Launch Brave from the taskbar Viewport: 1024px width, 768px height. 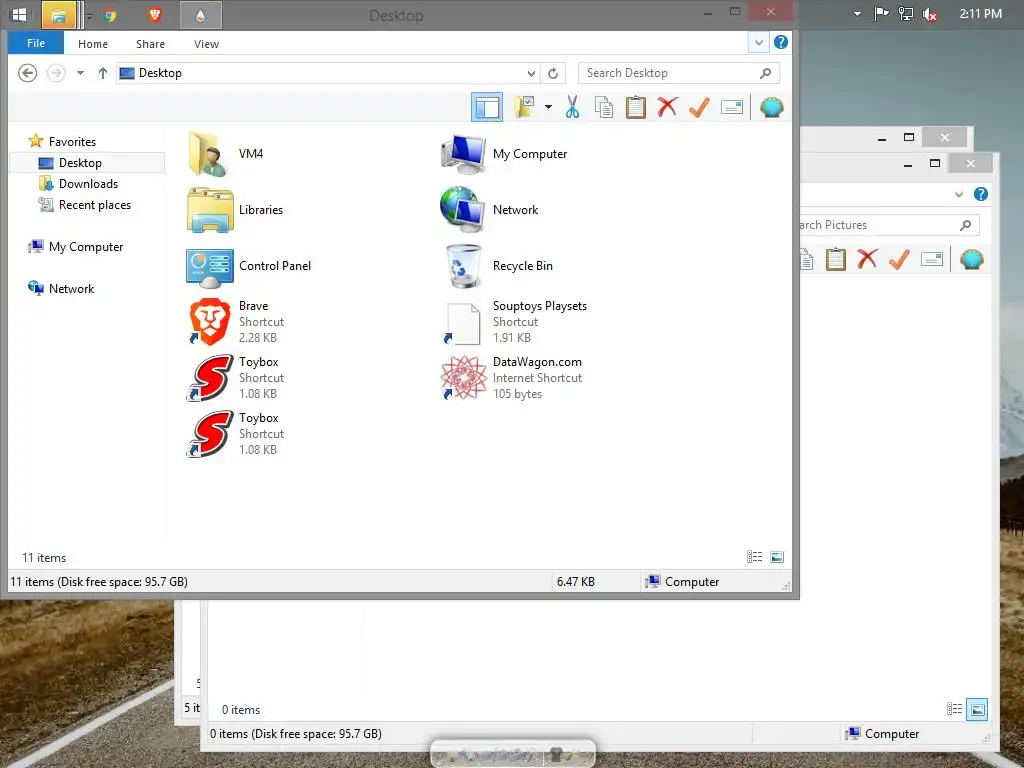pyautogui.click(x=155, y=14)
